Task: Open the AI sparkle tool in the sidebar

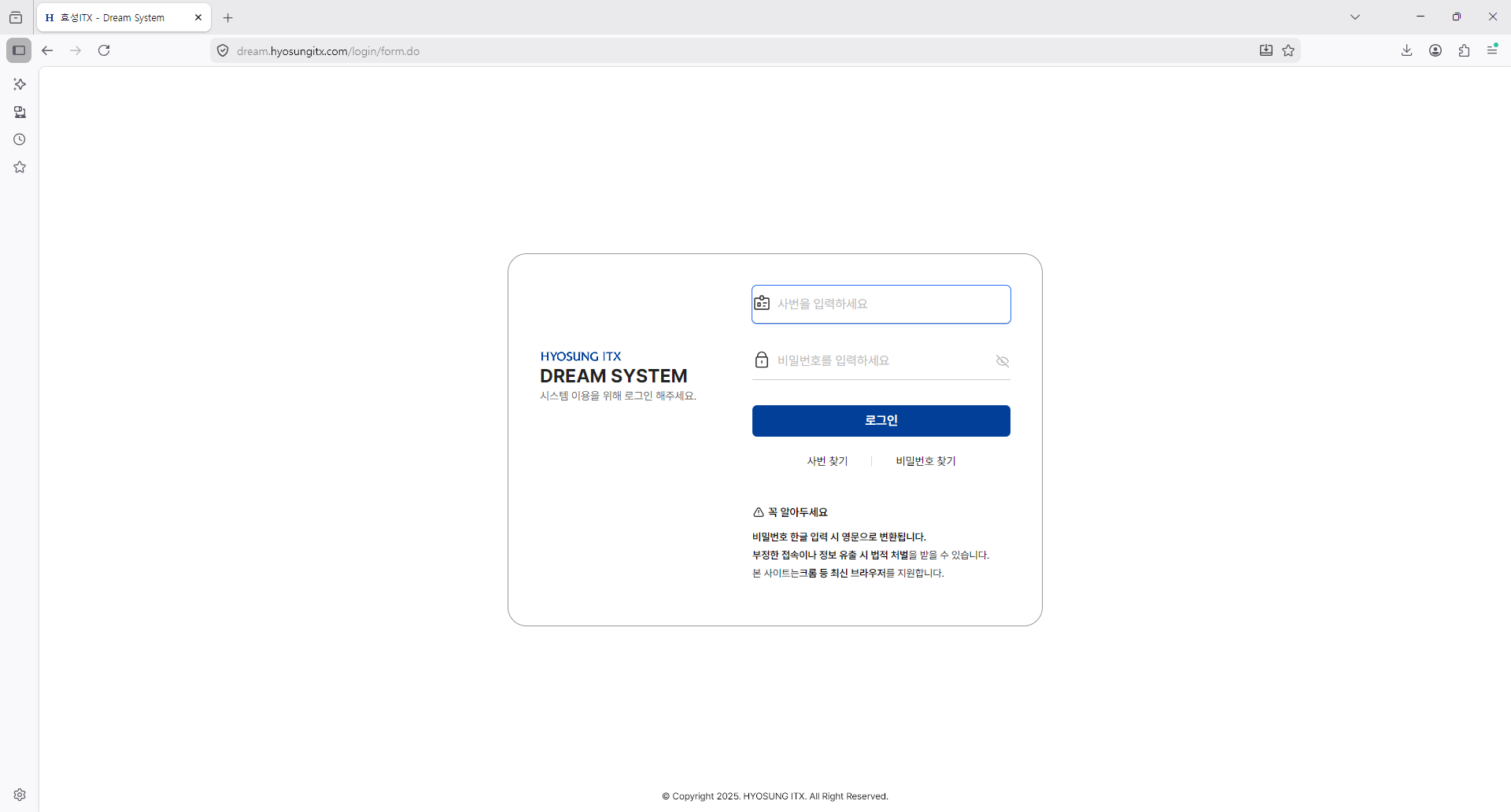Action: [20, 84]
